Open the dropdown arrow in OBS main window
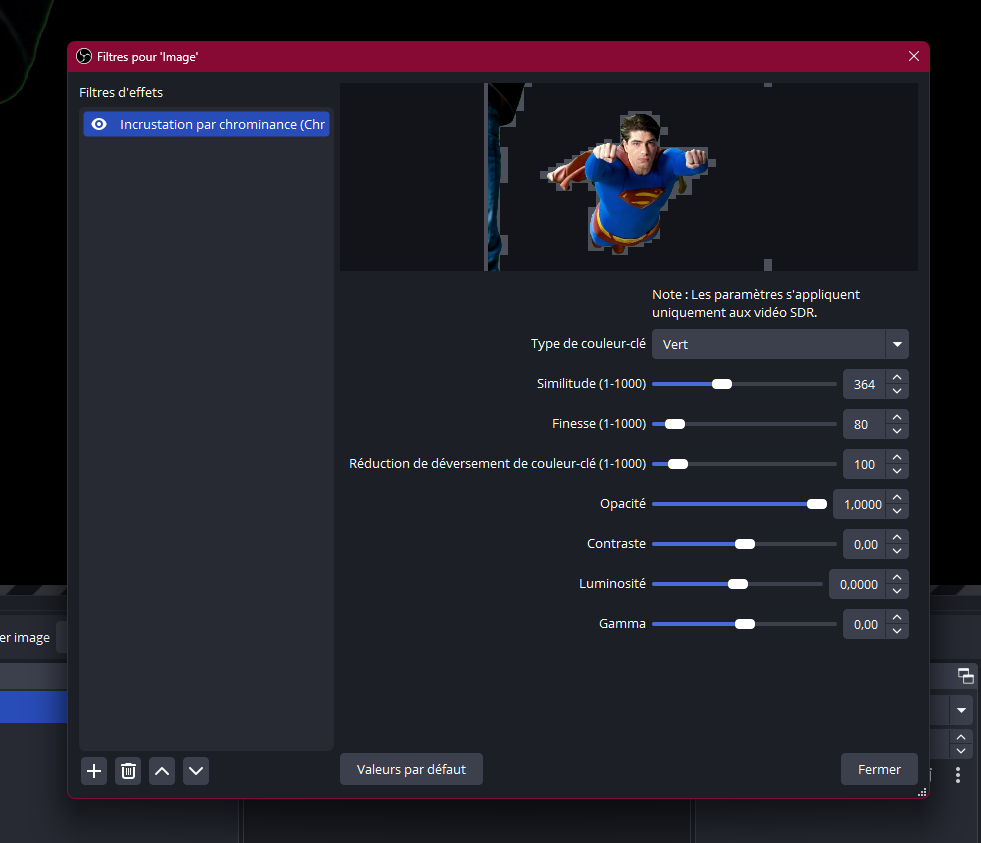Viewport: 981px width, 843px height. [x=962, y=710]
